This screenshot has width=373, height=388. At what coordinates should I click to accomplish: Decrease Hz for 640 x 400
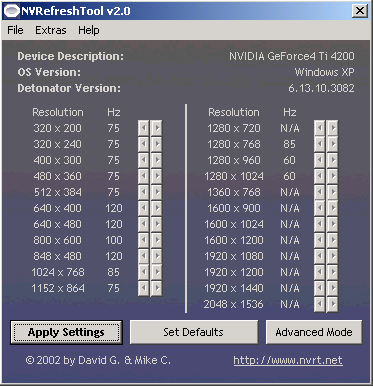[144, 208]
